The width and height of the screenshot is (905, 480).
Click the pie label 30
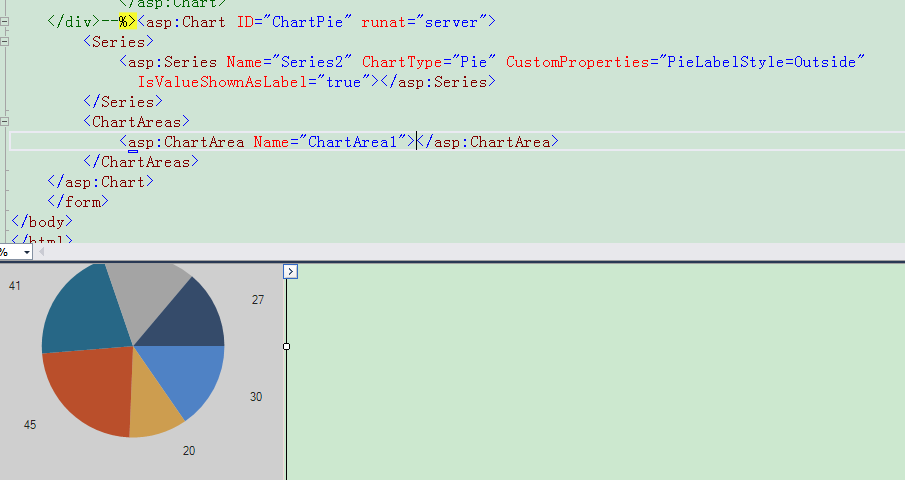coord(256,396)
